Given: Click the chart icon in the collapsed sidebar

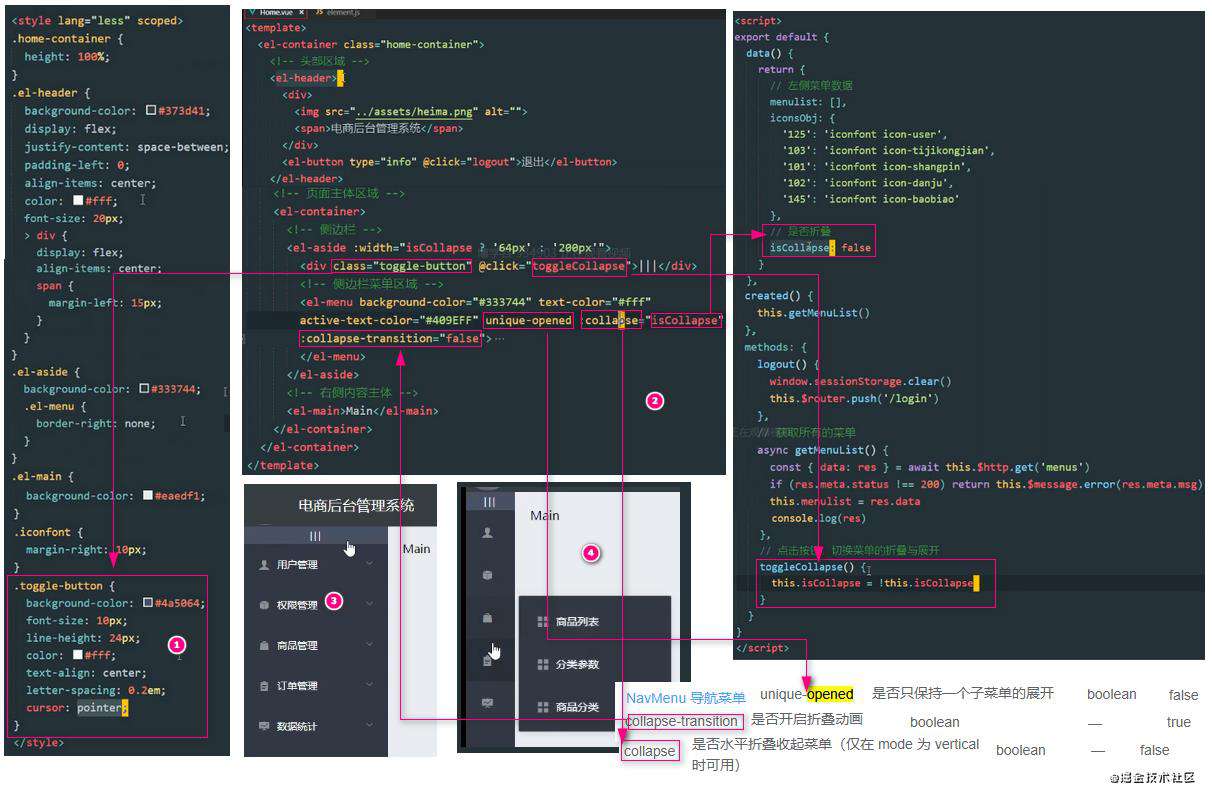Looking at the screenshot, I should coord(488,702).
